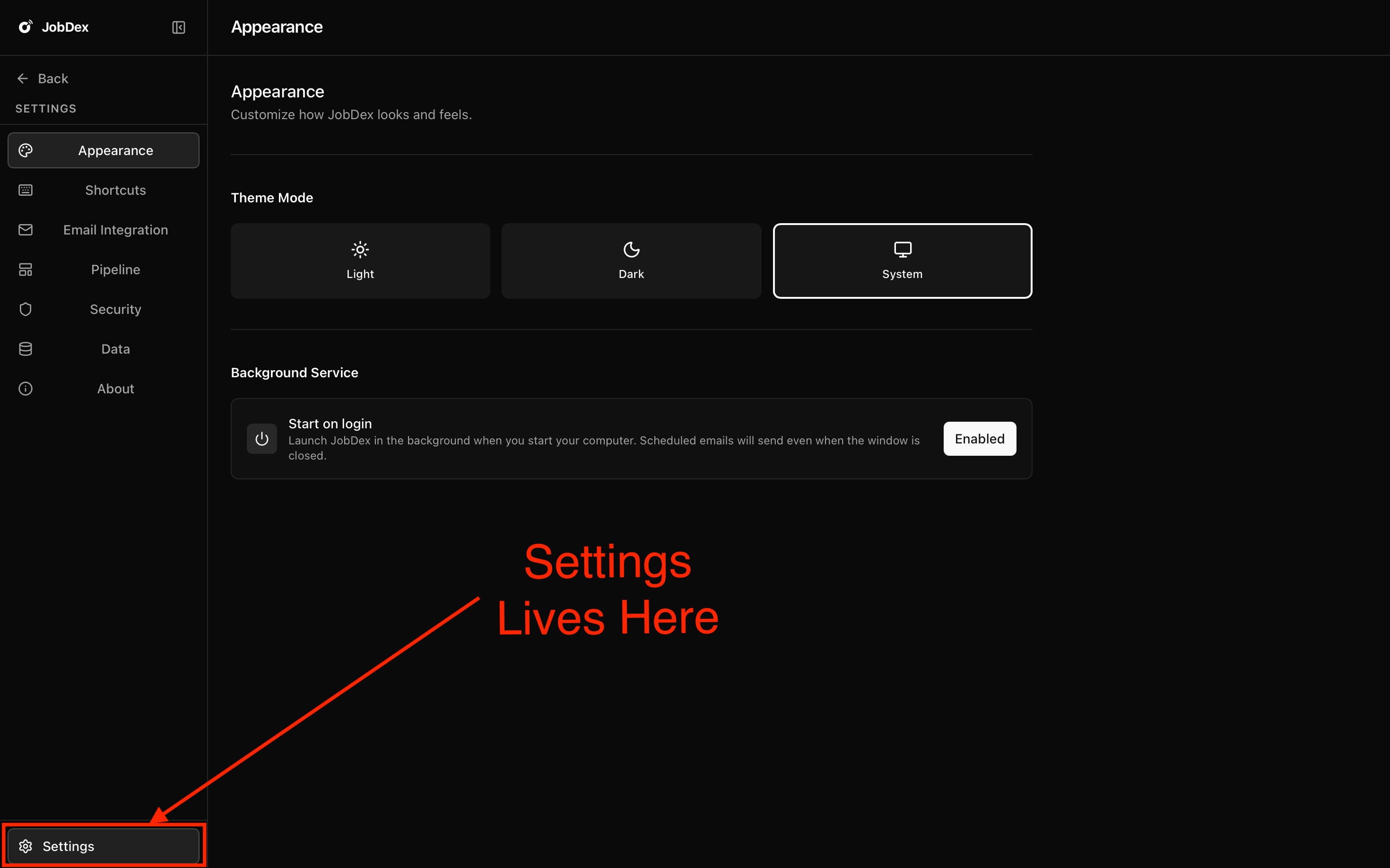The width and height of the screenshot is (1390, 868).
Task: Click the sun icon for Light theme
Action: 360,249
